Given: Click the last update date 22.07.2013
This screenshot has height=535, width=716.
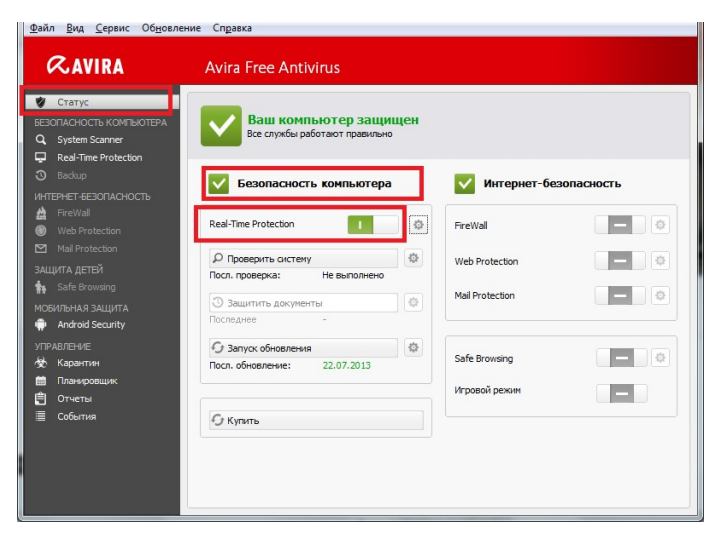Looking at the screenshot, I should [x=347, y=365].
